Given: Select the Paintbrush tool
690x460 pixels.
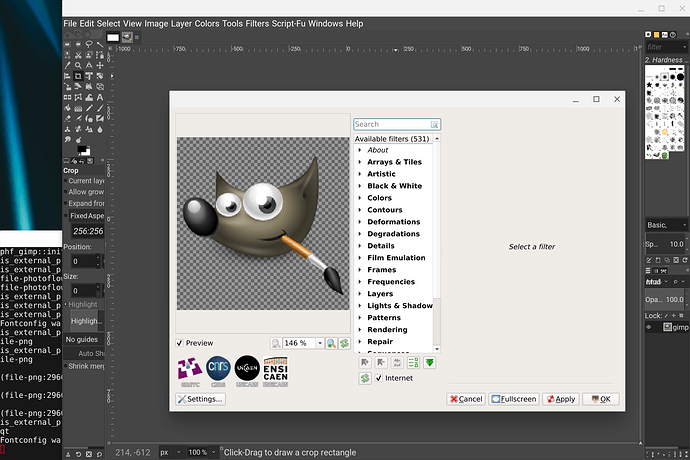Looking at the screenshot, I should pyautogui.click(x=100, y=108).
